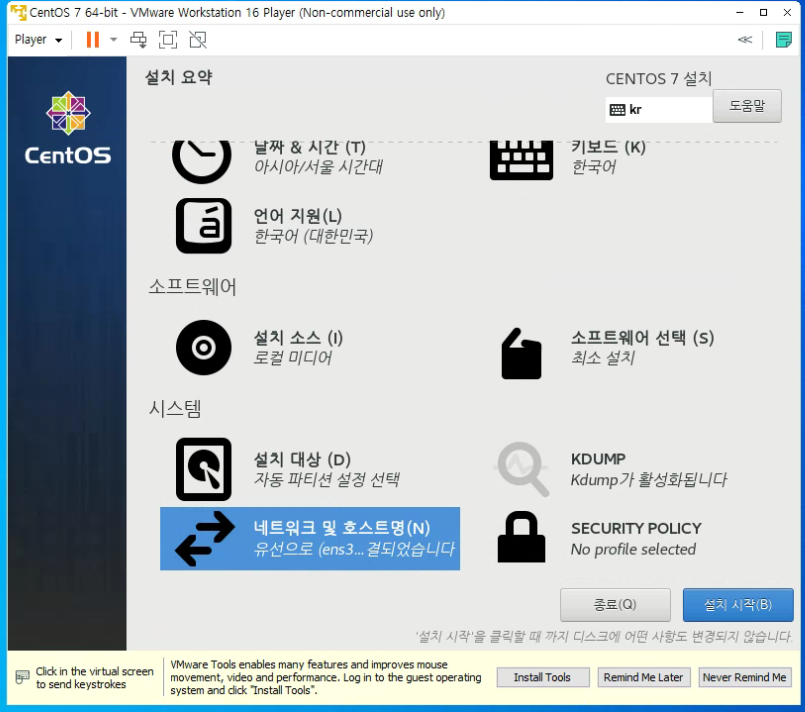Select 소프트웨어 선택 (S) label
This screenshot has height=712, width=805.
click(642, 338)
